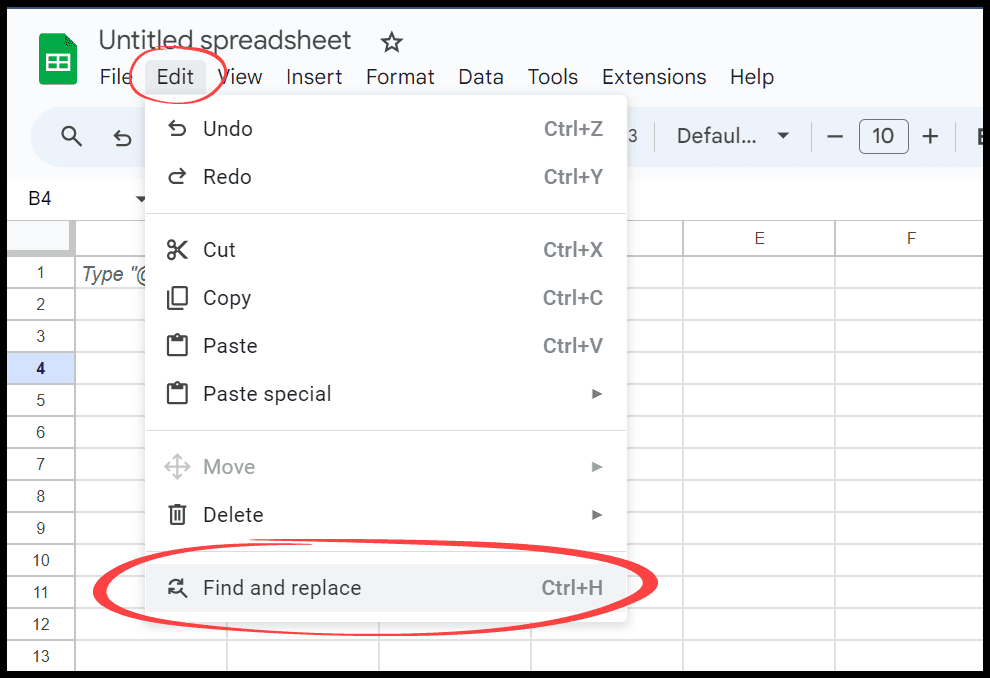Open the Extensions menu
This screenshot has height=678, width=990.
[654, 77]
